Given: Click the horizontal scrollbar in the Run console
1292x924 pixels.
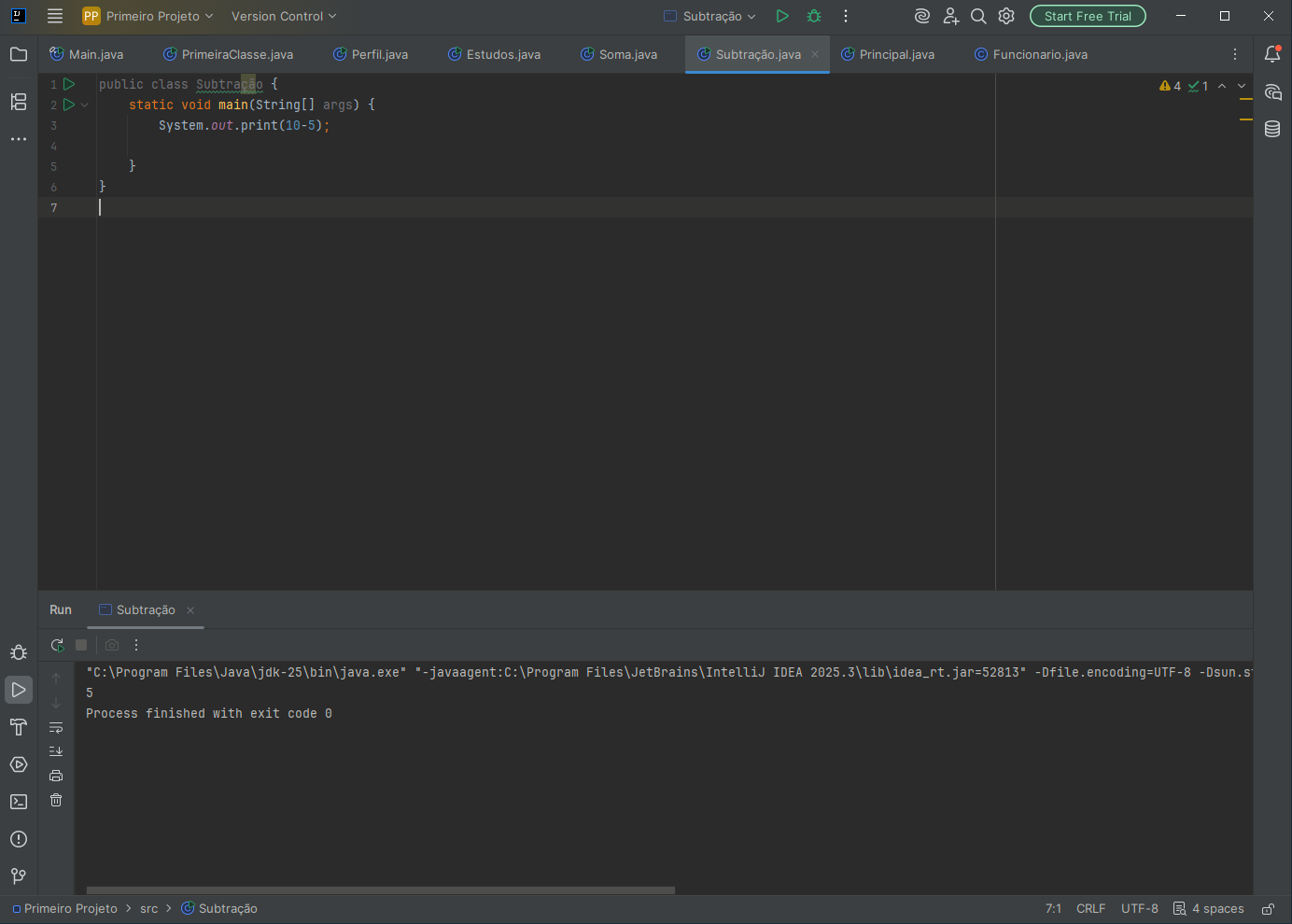Looking at the screenshot, I should (381, 890).
